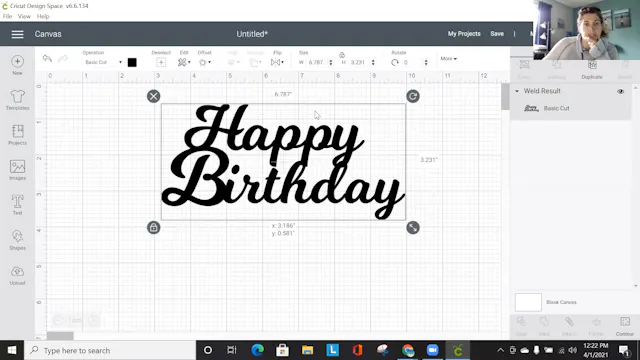The width and height of the screenshot is (640, 360).
Task: Open the Edit scissors tool
Action: (184, 62)
